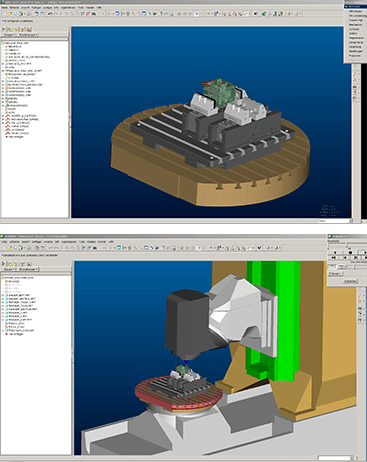Click the Save icon in the fixture window toolbar
This screenshot has width=367, height=462.
[15, 14]
